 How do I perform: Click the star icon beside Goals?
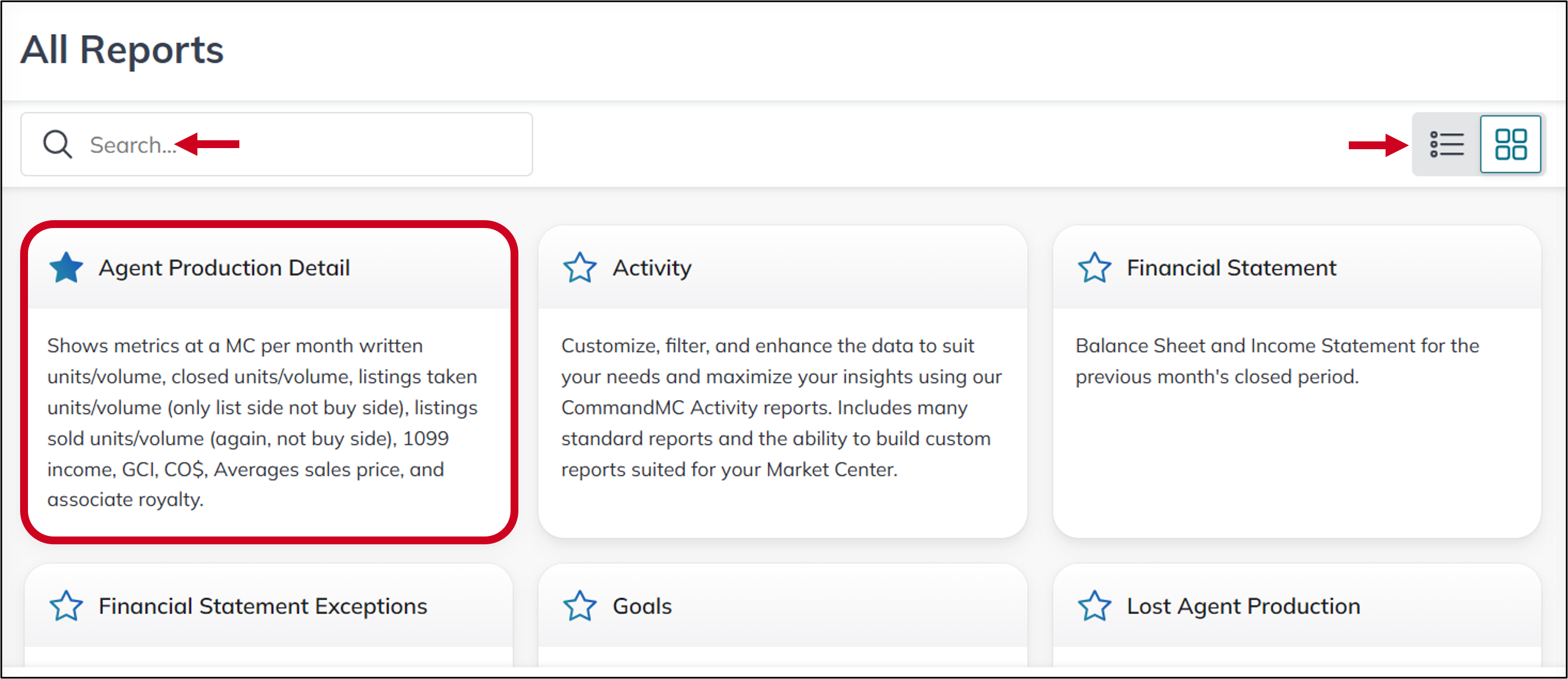(579, 605)
